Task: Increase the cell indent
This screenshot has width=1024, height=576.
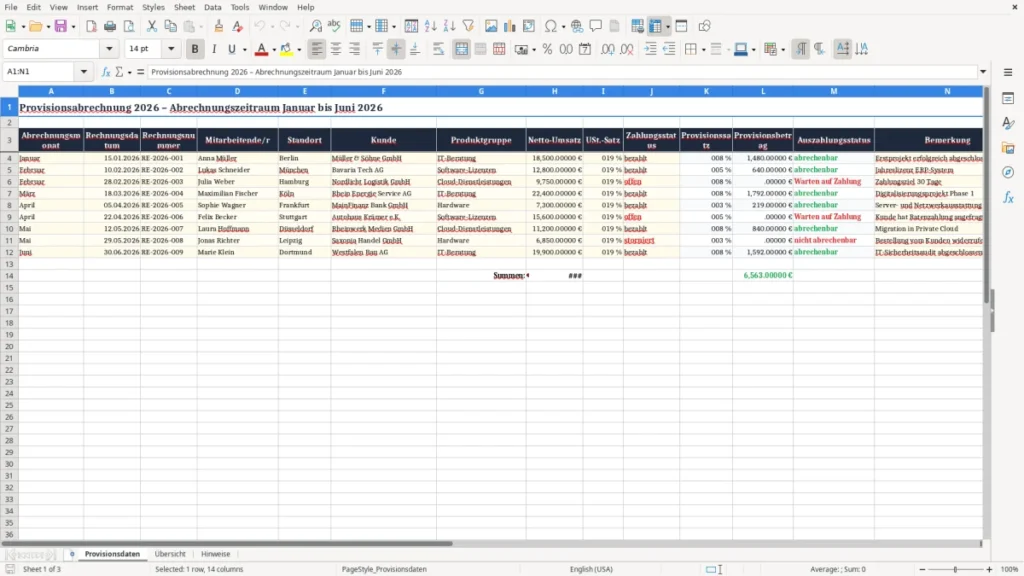Action: [x=650, y=49]
